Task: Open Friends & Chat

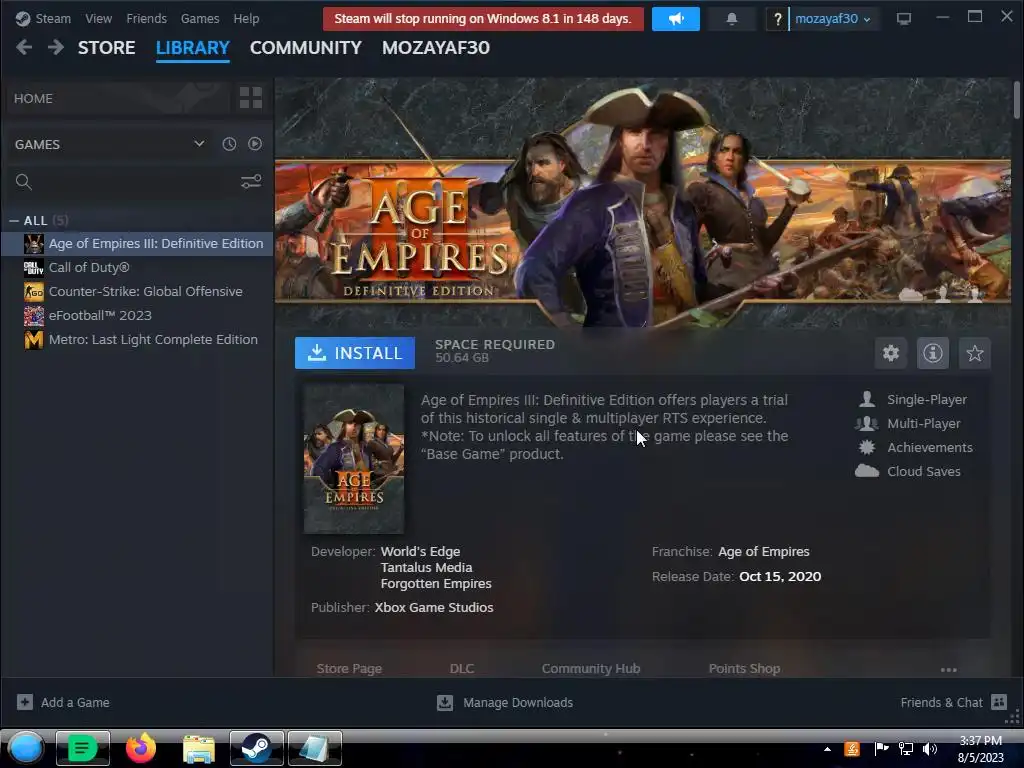Action: 953,702
